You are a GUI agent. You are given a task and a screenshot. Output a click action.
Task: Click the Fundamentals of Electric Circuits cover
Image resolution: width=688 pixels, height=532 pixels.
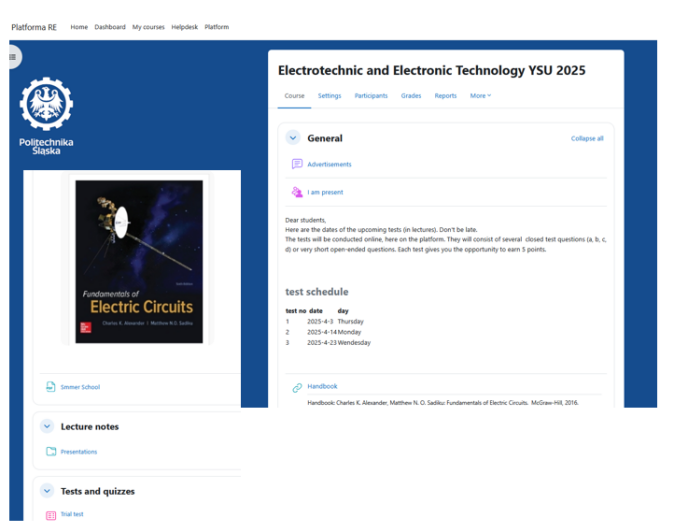[x=139, y=262]
